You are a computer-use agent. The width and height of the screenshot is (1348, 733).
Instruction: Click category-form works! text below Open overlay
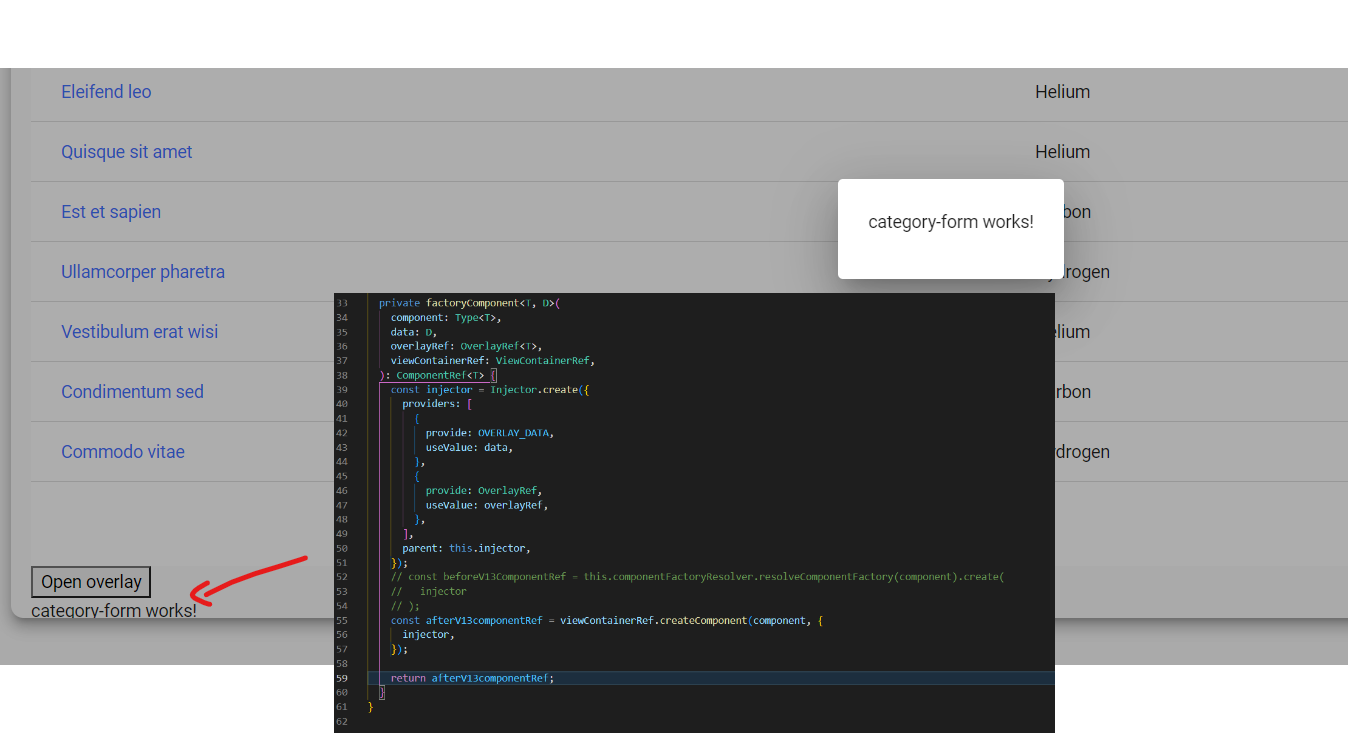click(x=114, y=610)
